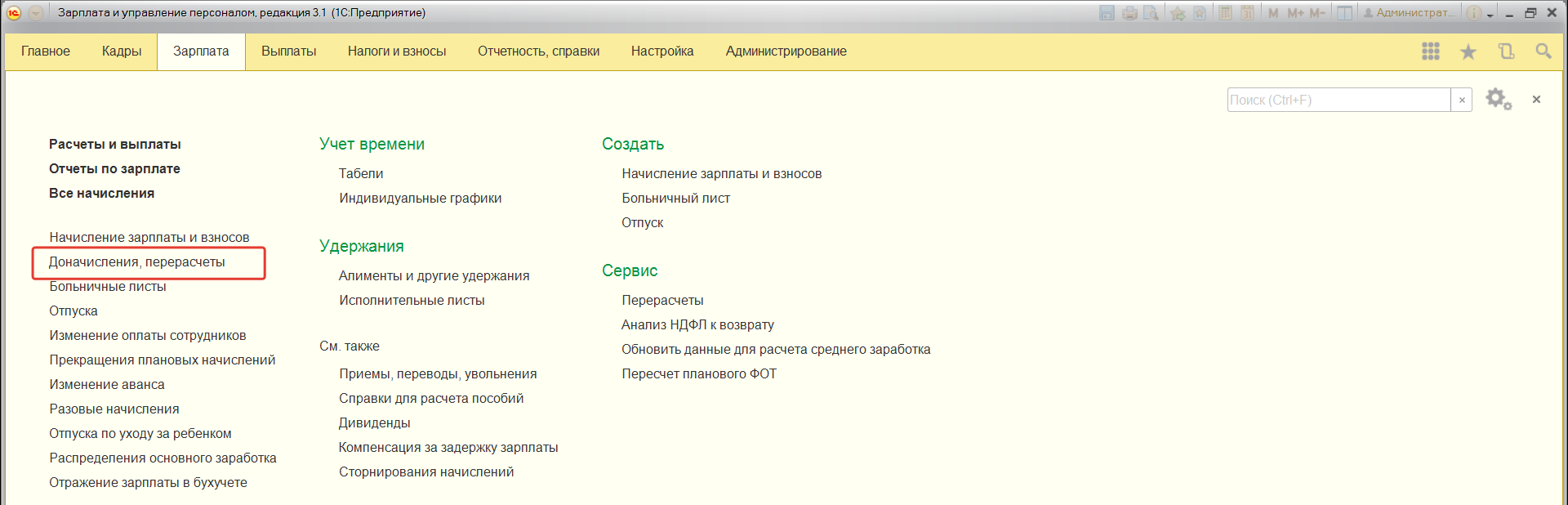Open the Администрирование section
This screenshot has height=505, width=1568.
tap(786, 51)
